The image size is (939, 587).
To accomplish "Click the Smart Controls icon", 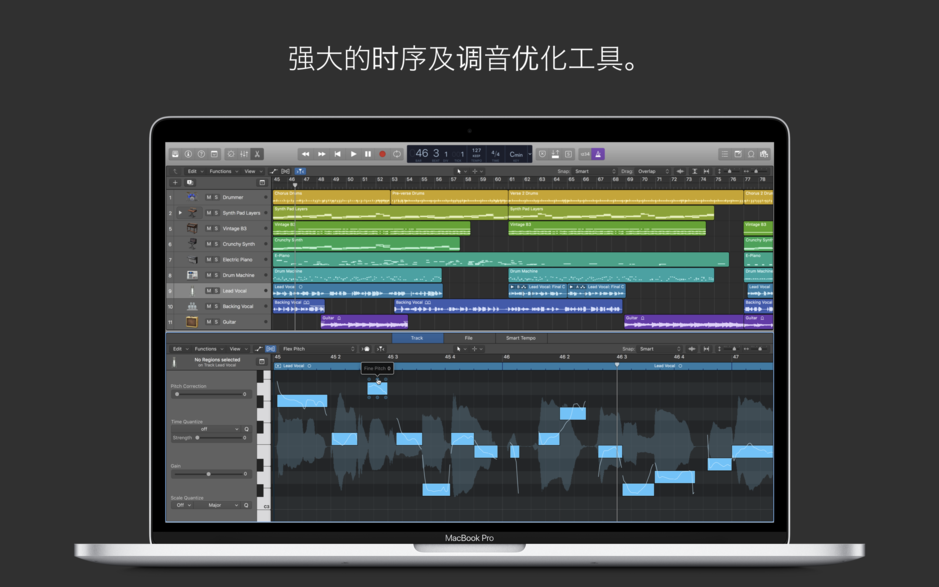I will [229, 155].
